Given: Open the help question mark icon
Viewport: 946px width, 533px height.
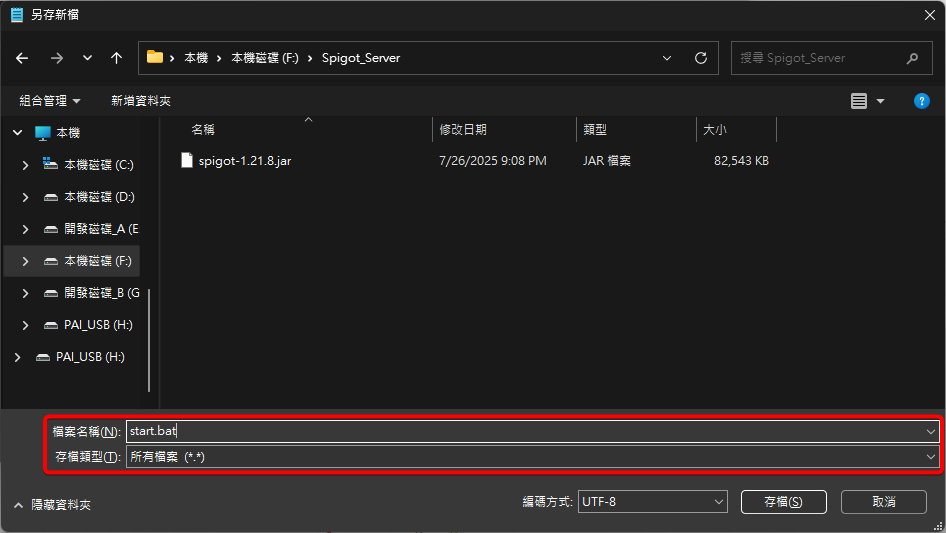Looking at the screenshot, I should coord(922,101).
